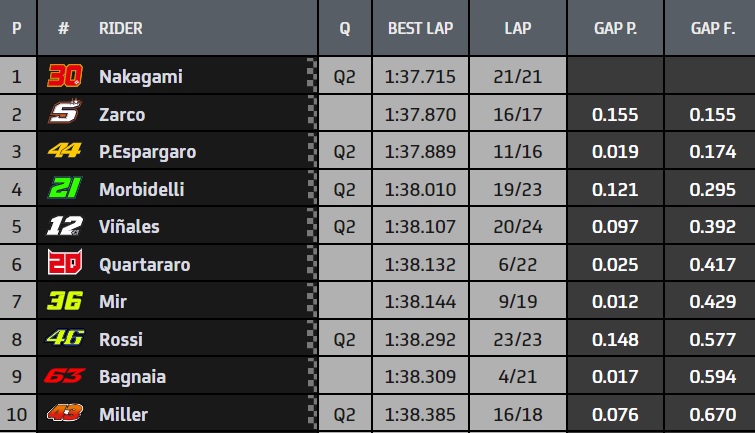
Task: Click Miller's number 43 icon
Action: (64, 413)
